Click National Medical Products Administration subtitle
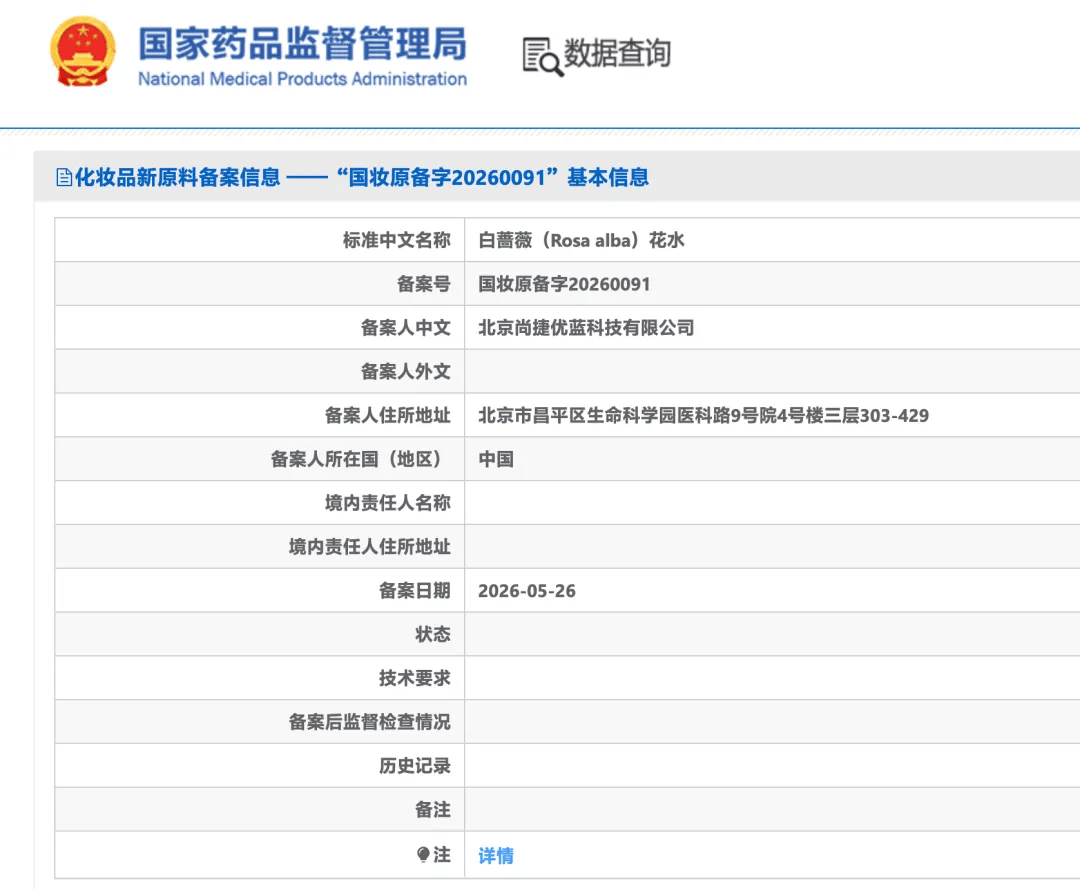The width and height of the screenshot is (1080, 889). click(302, 79)
